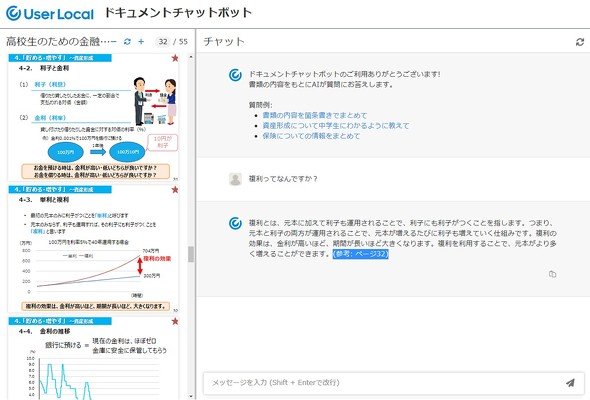Select example question about 資産形成 for 中学生
This screenshot has width=590, height=400.
pos(336,125)
